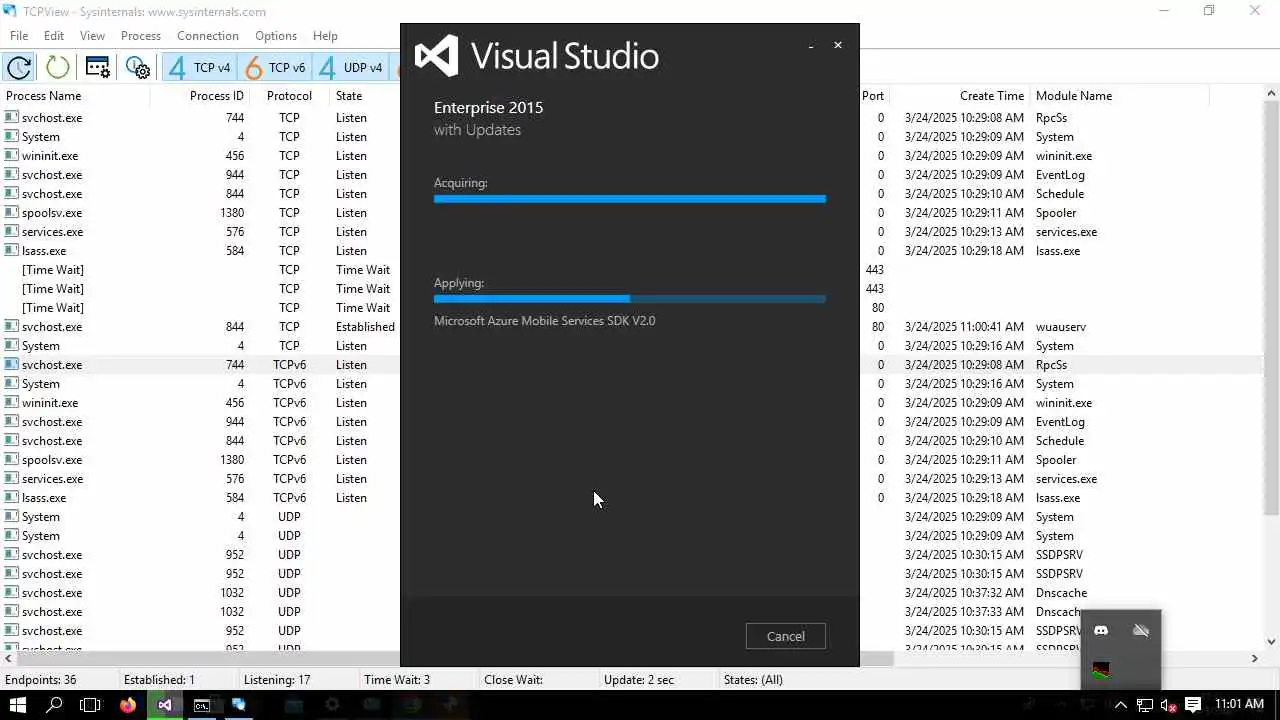The image size is (1280, 720).
Task: Sort by the Protocol column header
Action: [x=289, y=96]
